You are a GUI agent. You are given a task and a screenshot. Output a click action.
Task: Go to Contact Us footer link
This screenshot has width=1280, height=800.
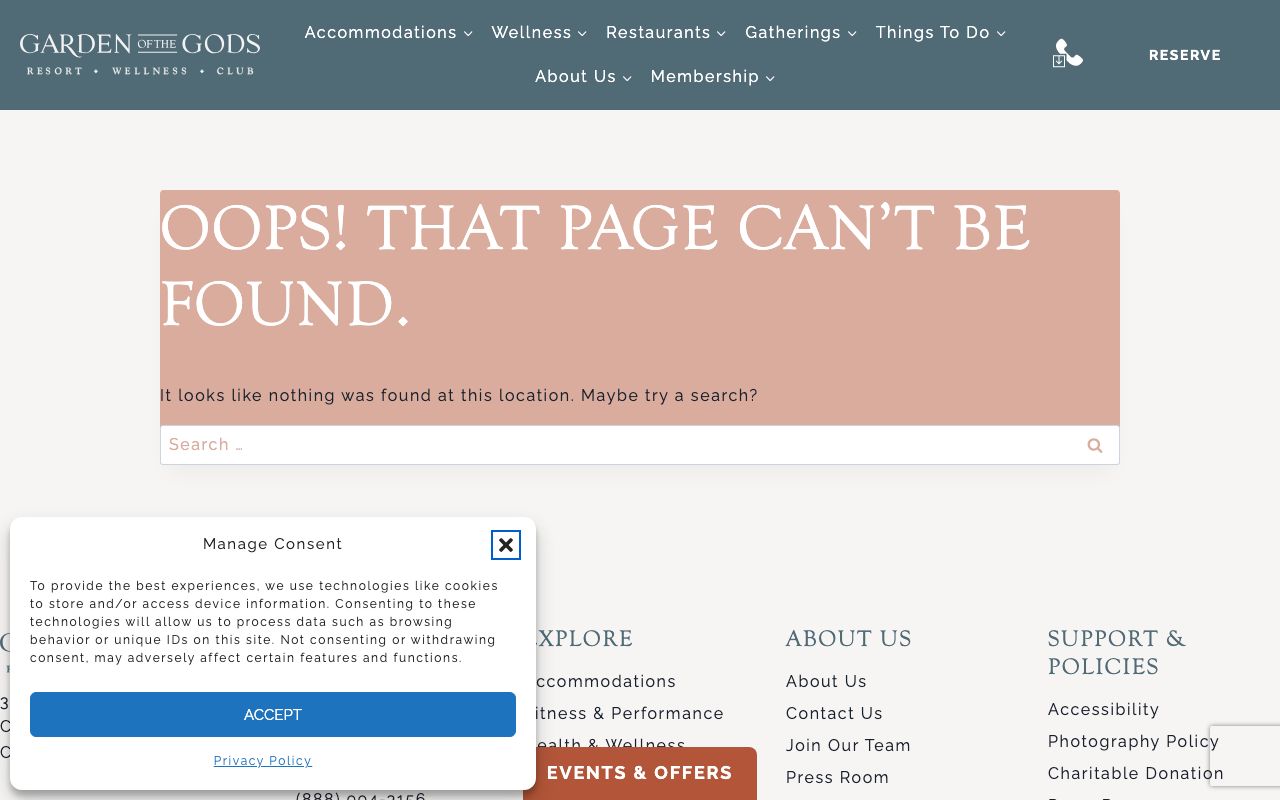pyautogui.click(x=834, y=713)
